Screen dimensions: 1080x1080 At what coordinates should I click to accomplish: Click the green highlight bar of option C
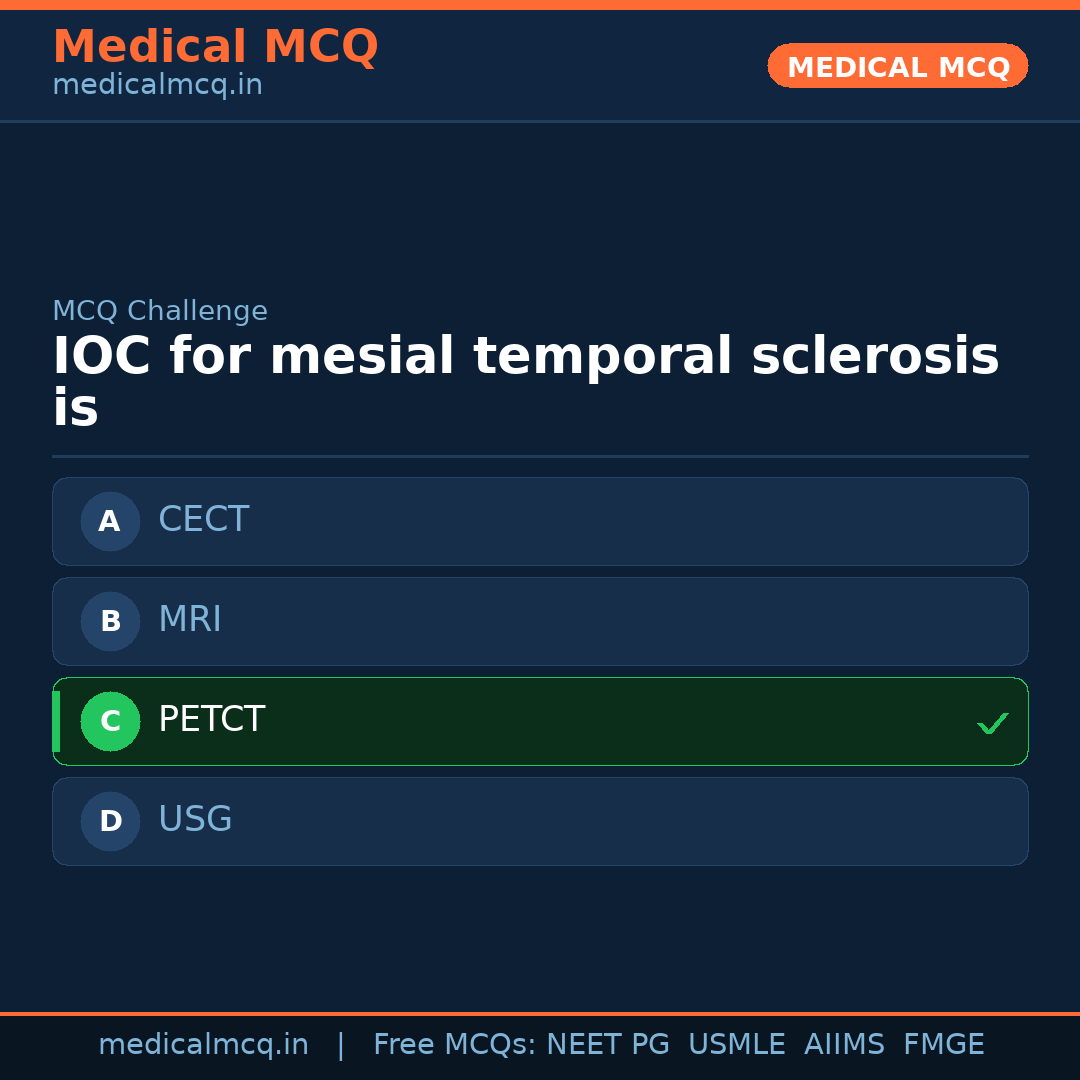(x=56, y=721)
